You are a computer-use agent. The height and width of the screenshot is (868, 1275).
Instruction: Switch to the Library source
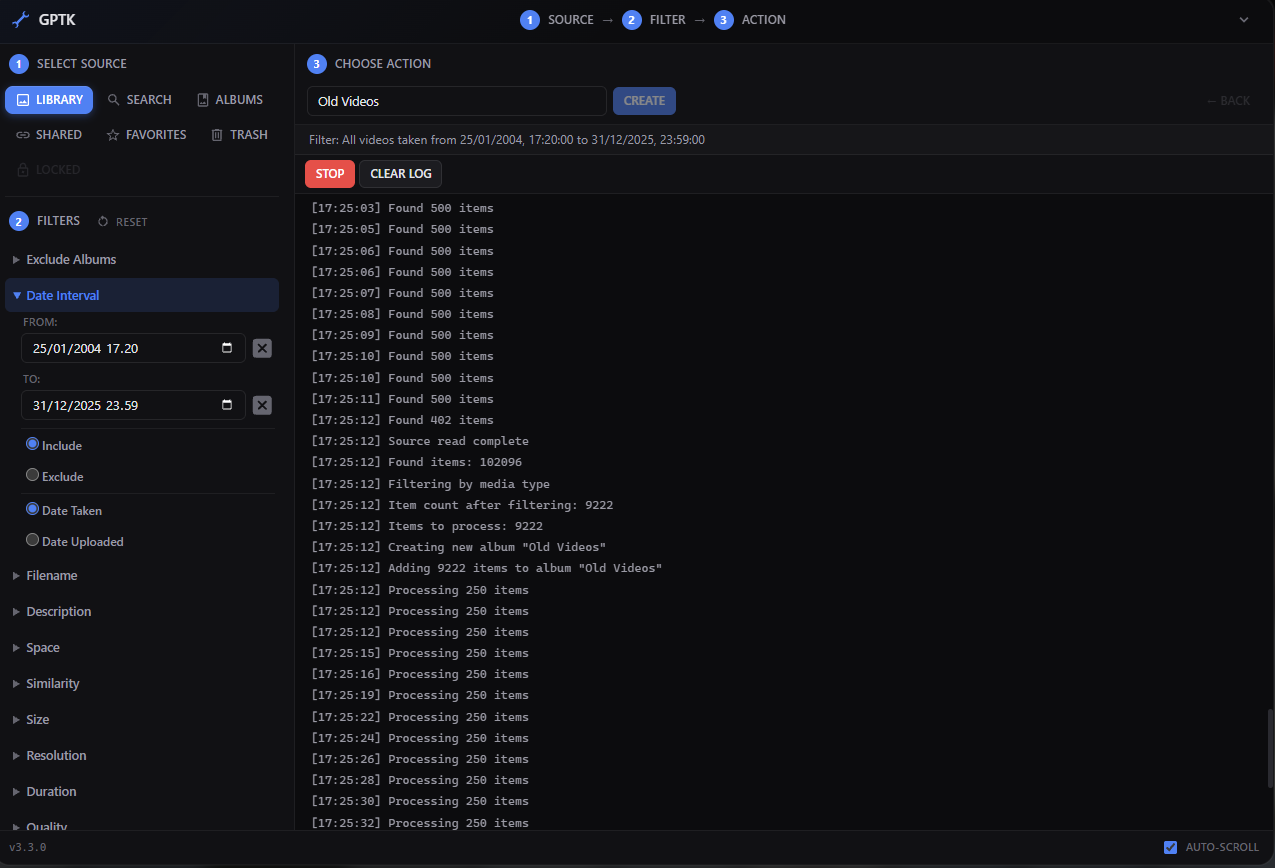pyautogui.click(x=49, y=100)
